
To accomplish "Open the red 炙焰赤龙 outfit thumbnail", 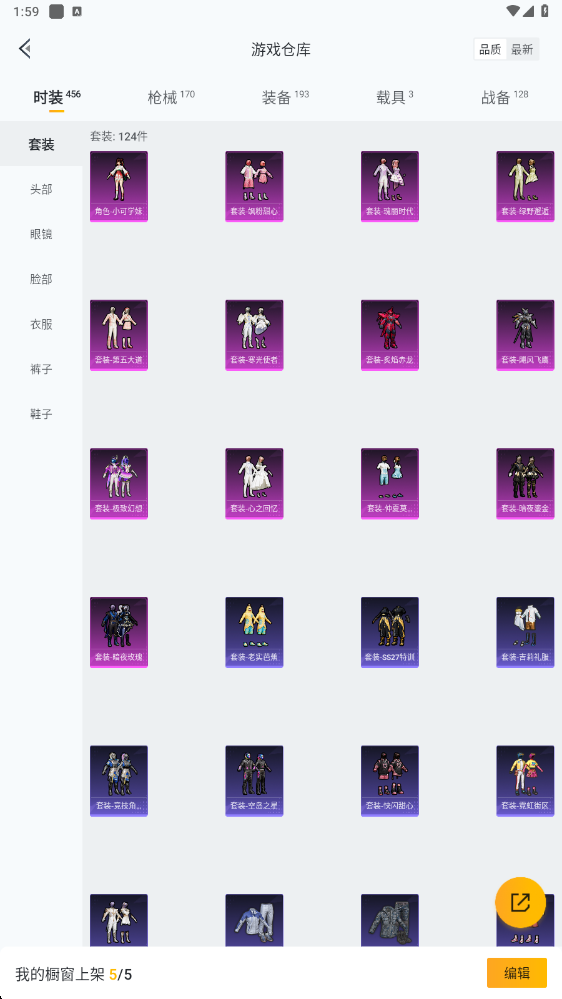I will [390, 335].
